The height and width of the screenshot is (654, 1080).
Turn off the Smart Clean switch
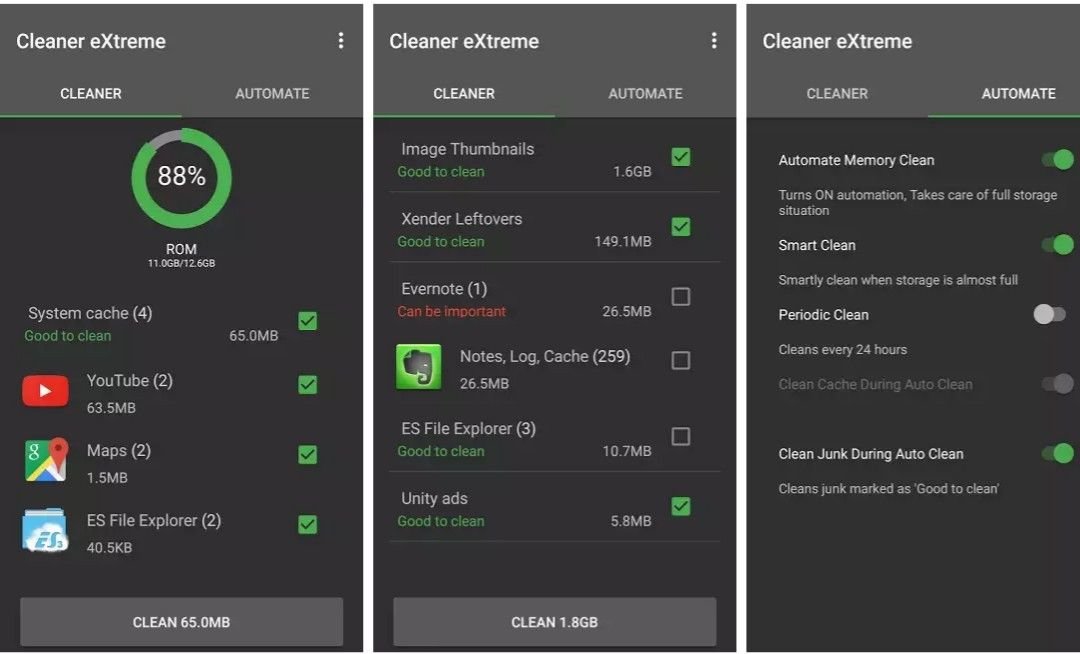pyautogui.click(x=1058, y=244)
